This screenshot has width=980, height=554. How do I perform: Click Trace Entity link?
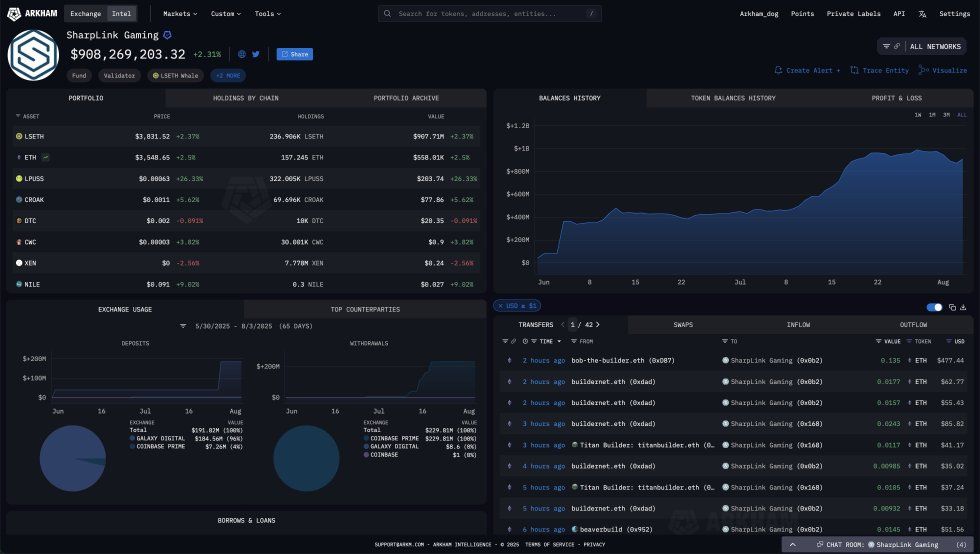click(879, 71)
